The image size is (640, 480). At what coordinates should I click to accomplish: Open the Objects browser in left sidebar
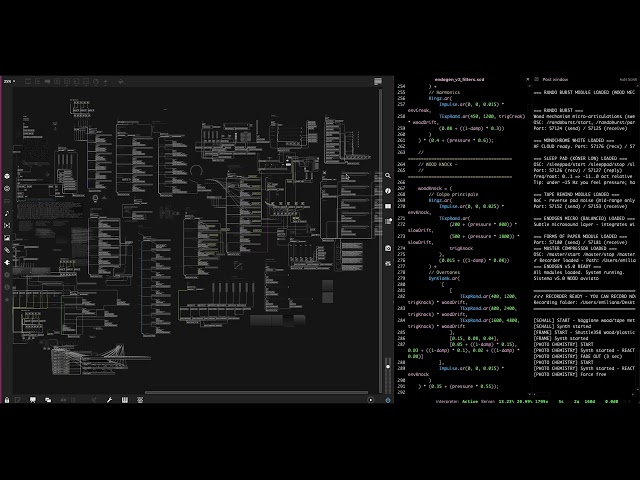tap(7, 176)
